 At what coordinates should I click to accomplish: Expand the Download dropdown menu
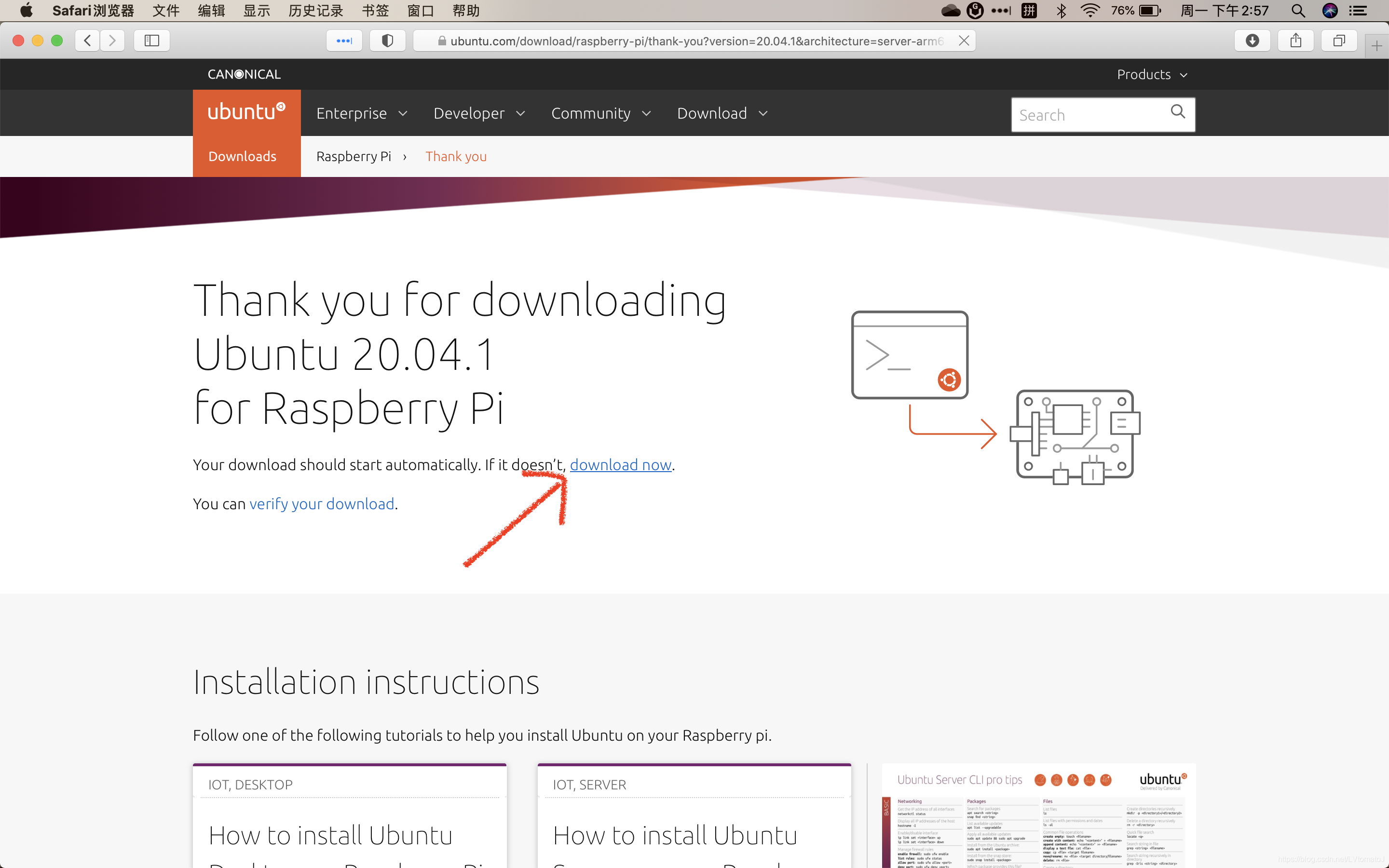coord(721,113)
